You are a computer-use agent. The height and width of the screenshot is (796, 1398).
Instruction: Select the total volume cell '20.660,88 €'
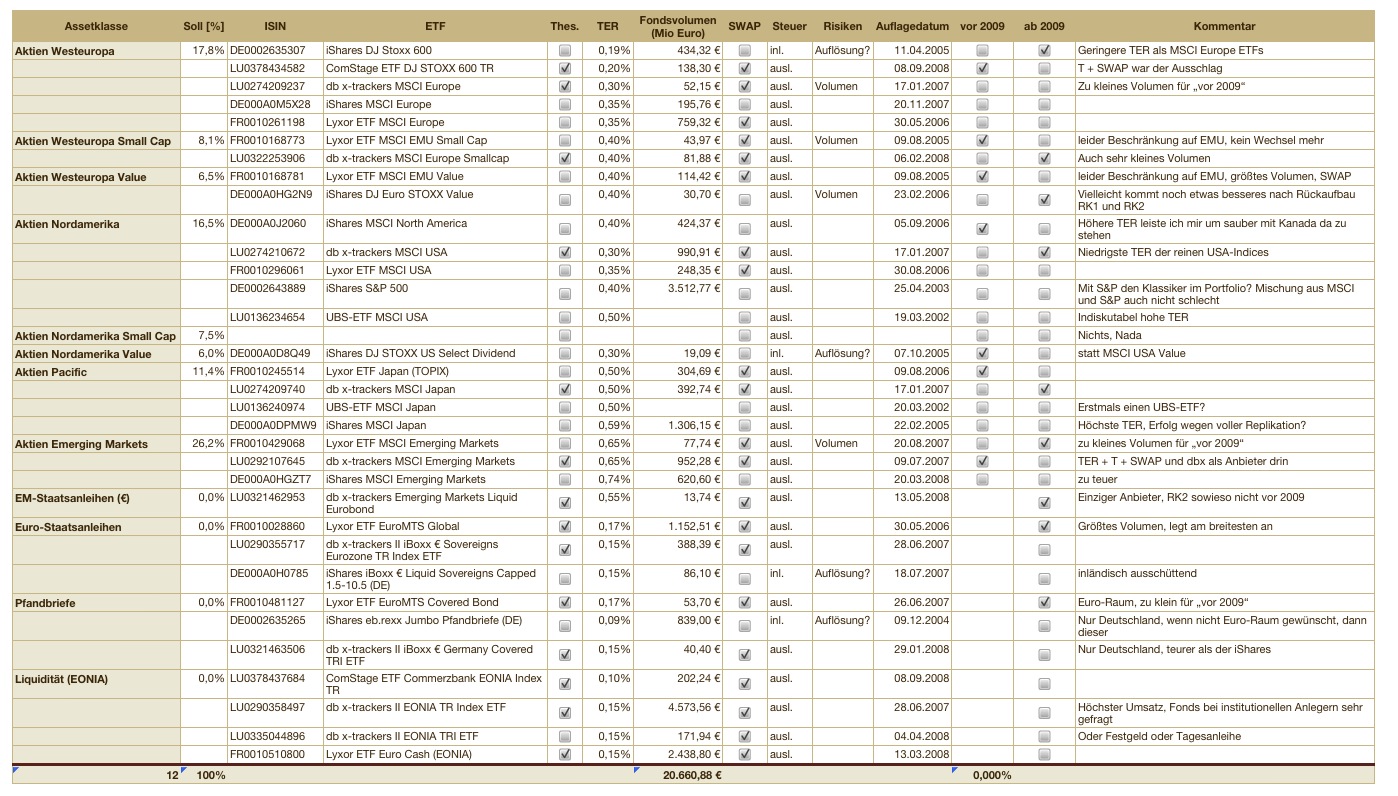pos(678,775)
